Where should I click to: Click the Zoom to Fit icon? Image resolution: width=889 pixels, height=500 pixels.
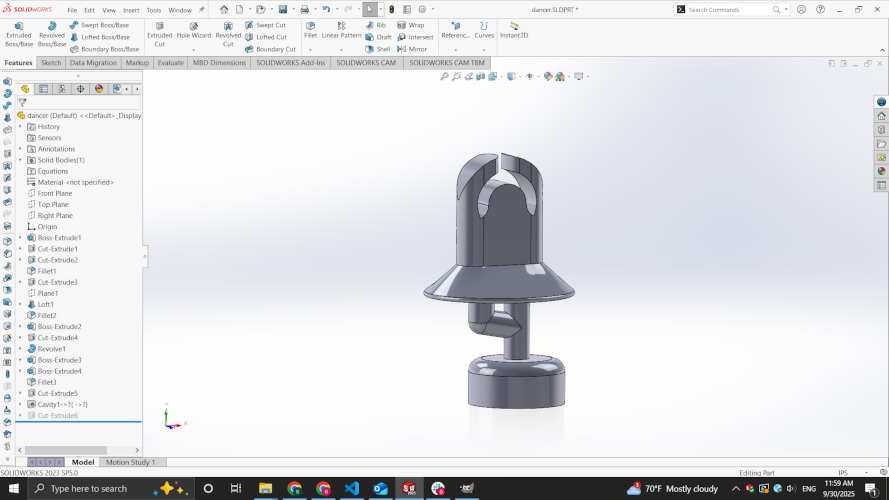point(444,76)
